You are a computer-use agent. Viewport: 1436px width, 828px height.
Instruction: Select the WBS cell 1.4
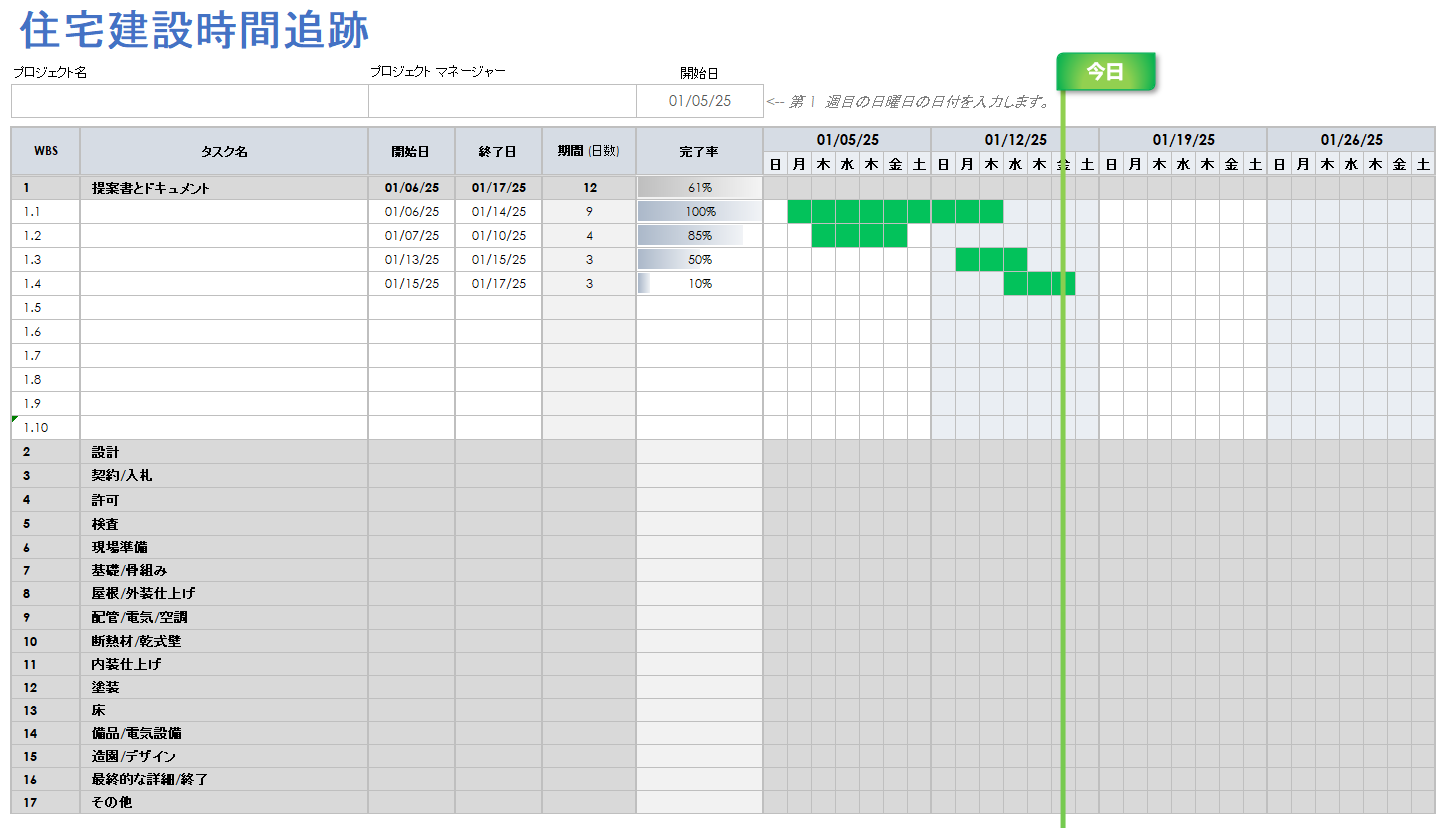tap(46, 284)
